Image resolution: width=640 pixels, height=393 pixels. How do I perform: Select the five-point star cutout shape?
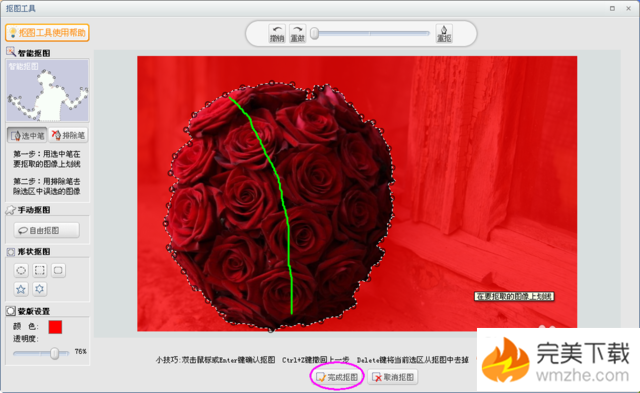(21, 289)
